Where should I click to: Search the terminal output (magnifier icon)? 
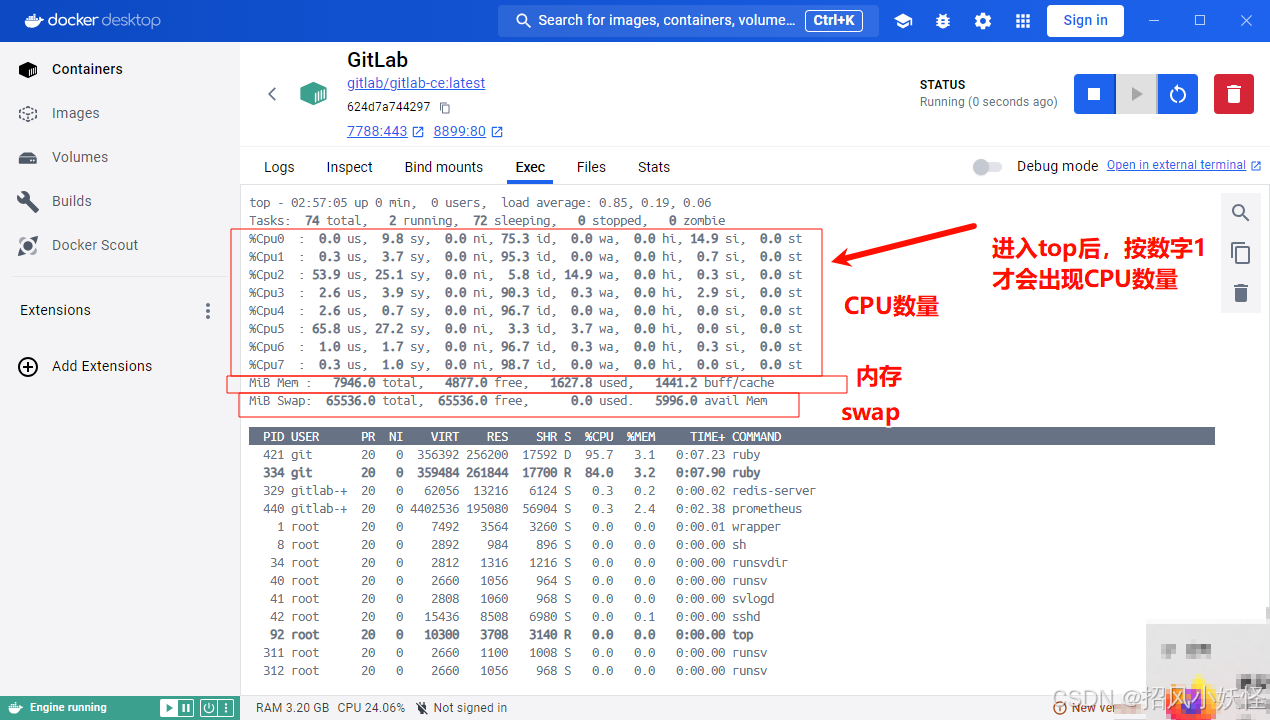pos(1241,213)
